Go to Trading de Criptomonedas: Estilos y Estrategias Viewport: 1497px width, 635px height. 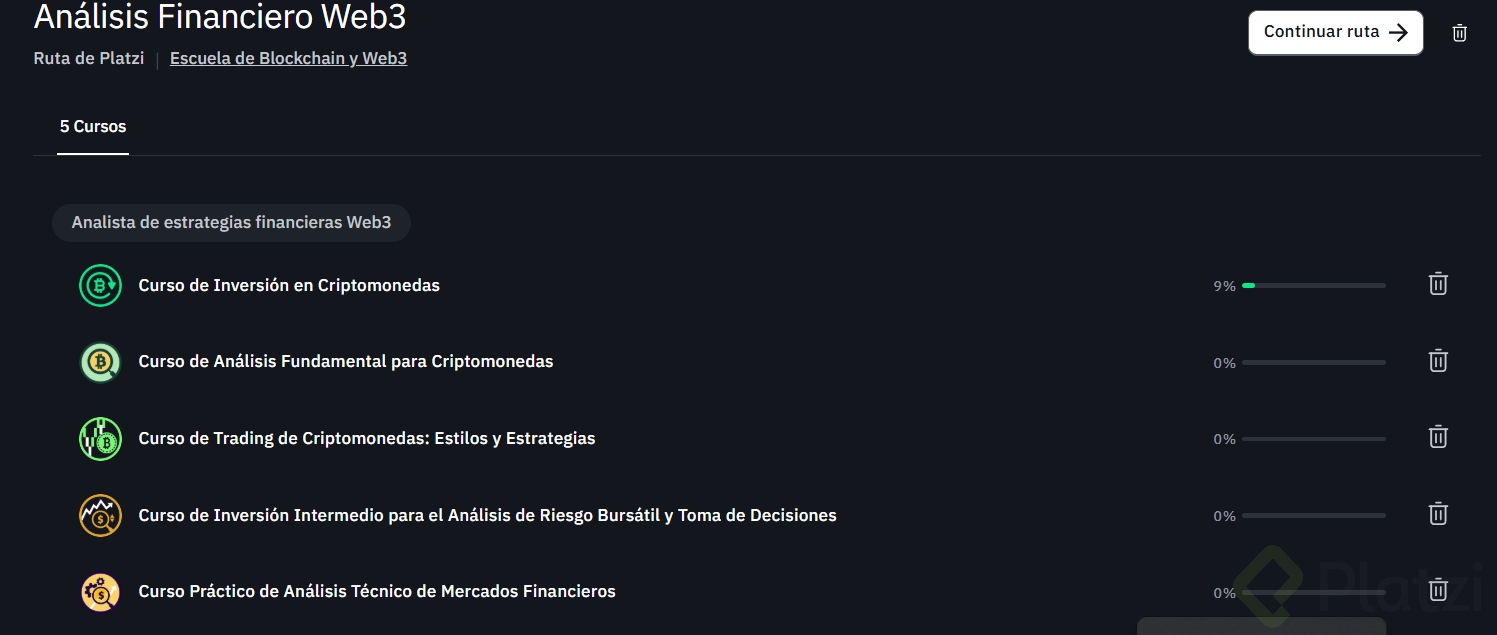366,439
